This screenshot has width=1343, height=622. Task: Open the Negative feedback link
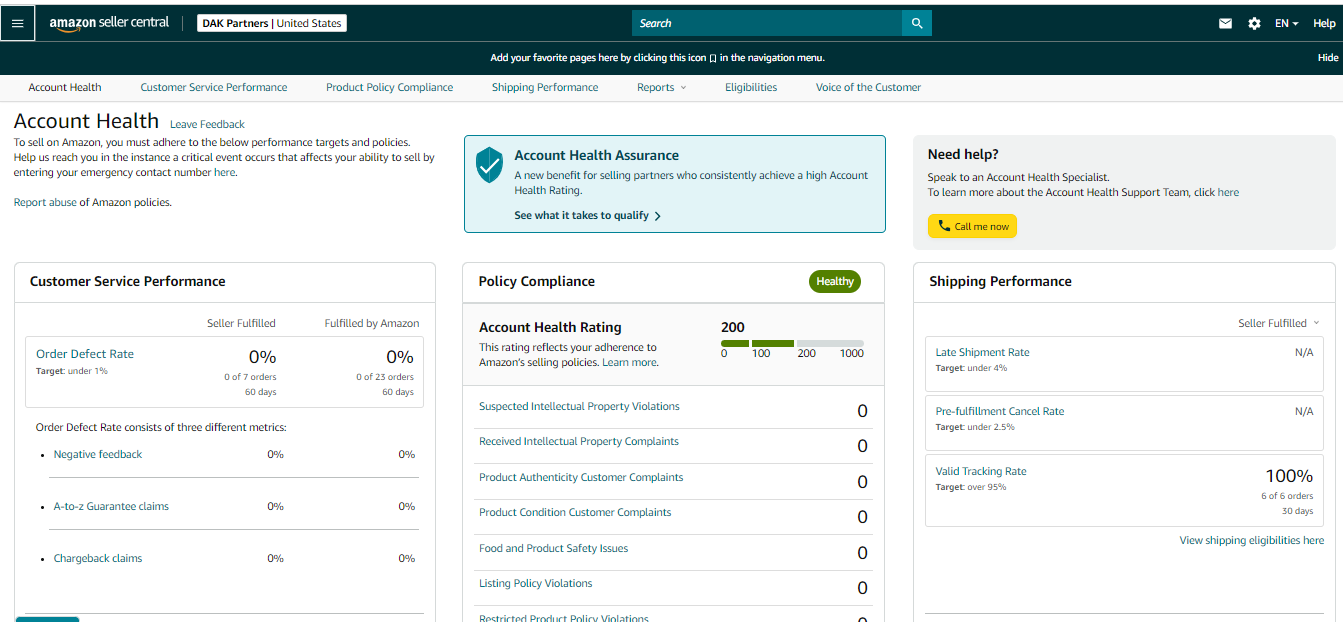click(98, 454)
